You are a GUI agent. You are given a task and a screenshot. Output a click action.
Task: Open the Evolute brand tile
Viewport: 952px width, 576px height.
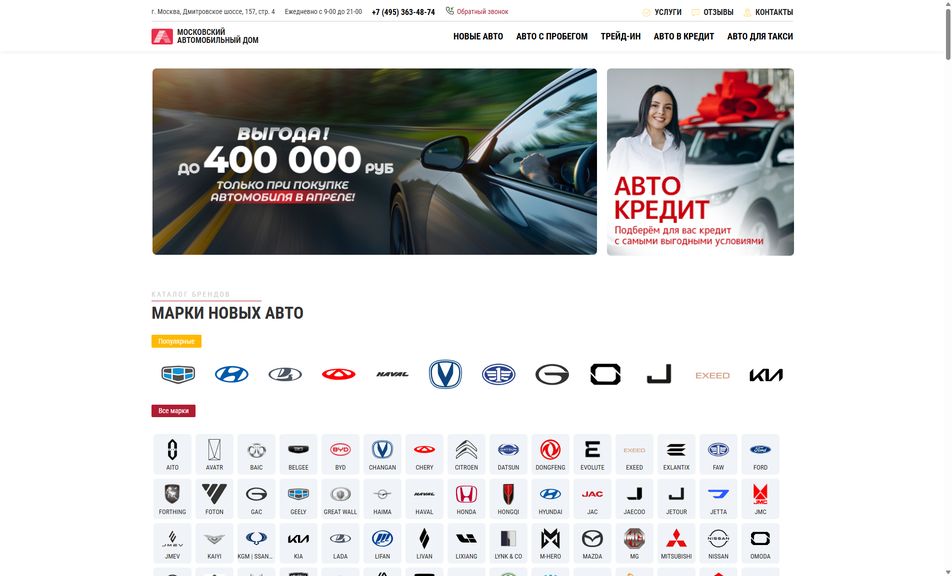[592, 454]
